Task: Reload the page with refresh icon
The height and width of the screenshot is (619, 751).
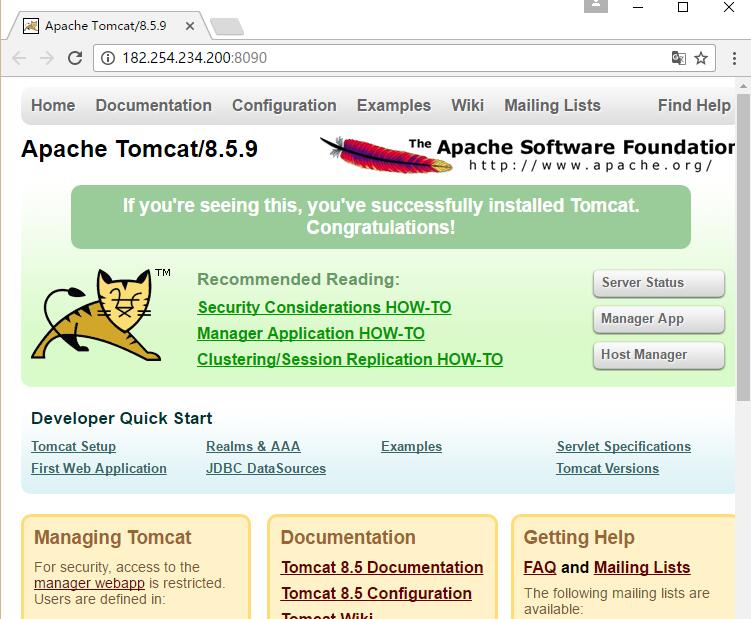Action: [x=75, y=58]
